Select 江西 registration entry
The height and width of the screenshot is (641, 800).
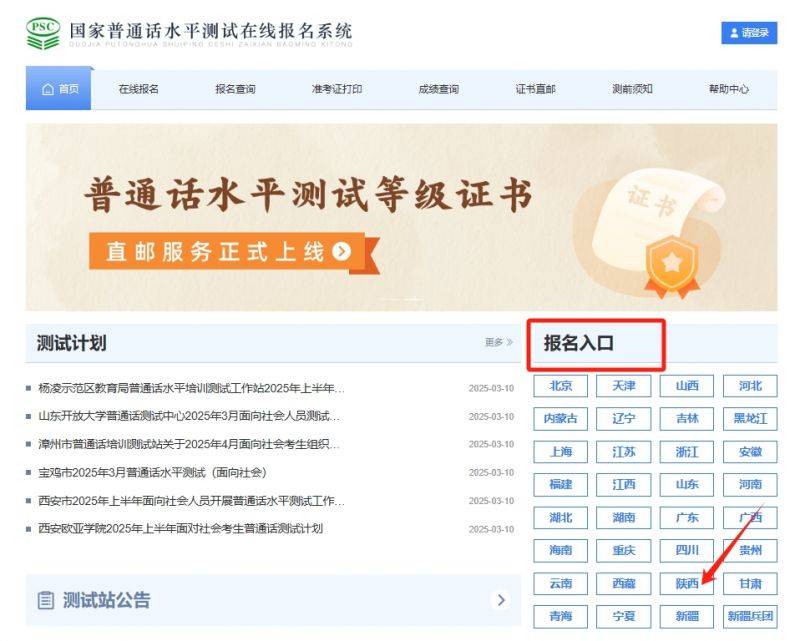[x=623, y=485]
